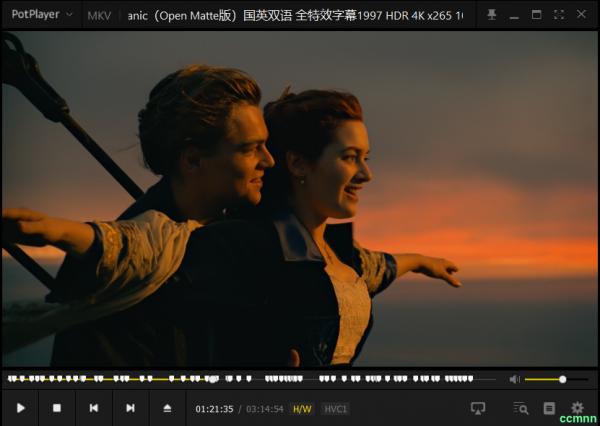
Task: Start playback with the Play button
Action: (21, 408)
